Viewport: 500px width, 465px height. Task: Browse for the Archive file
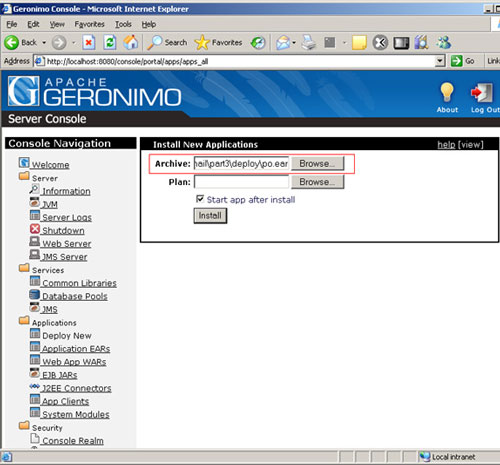pyautogui.click(x=317, y=164)
